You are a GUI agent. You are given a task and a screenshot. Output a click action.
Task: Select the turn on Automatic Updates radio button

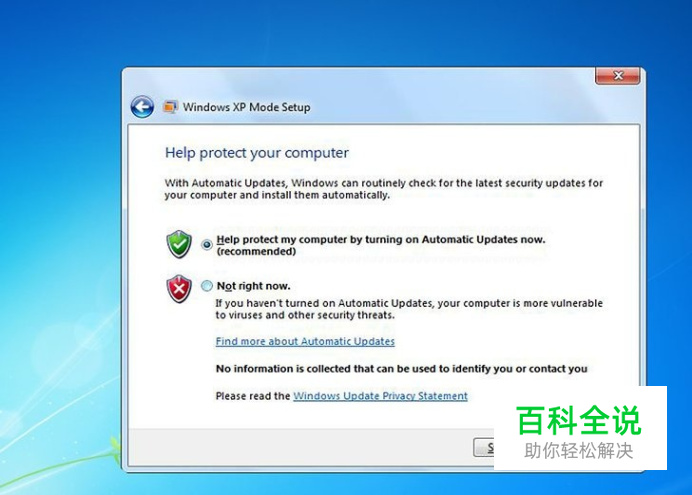coord(207,244)
